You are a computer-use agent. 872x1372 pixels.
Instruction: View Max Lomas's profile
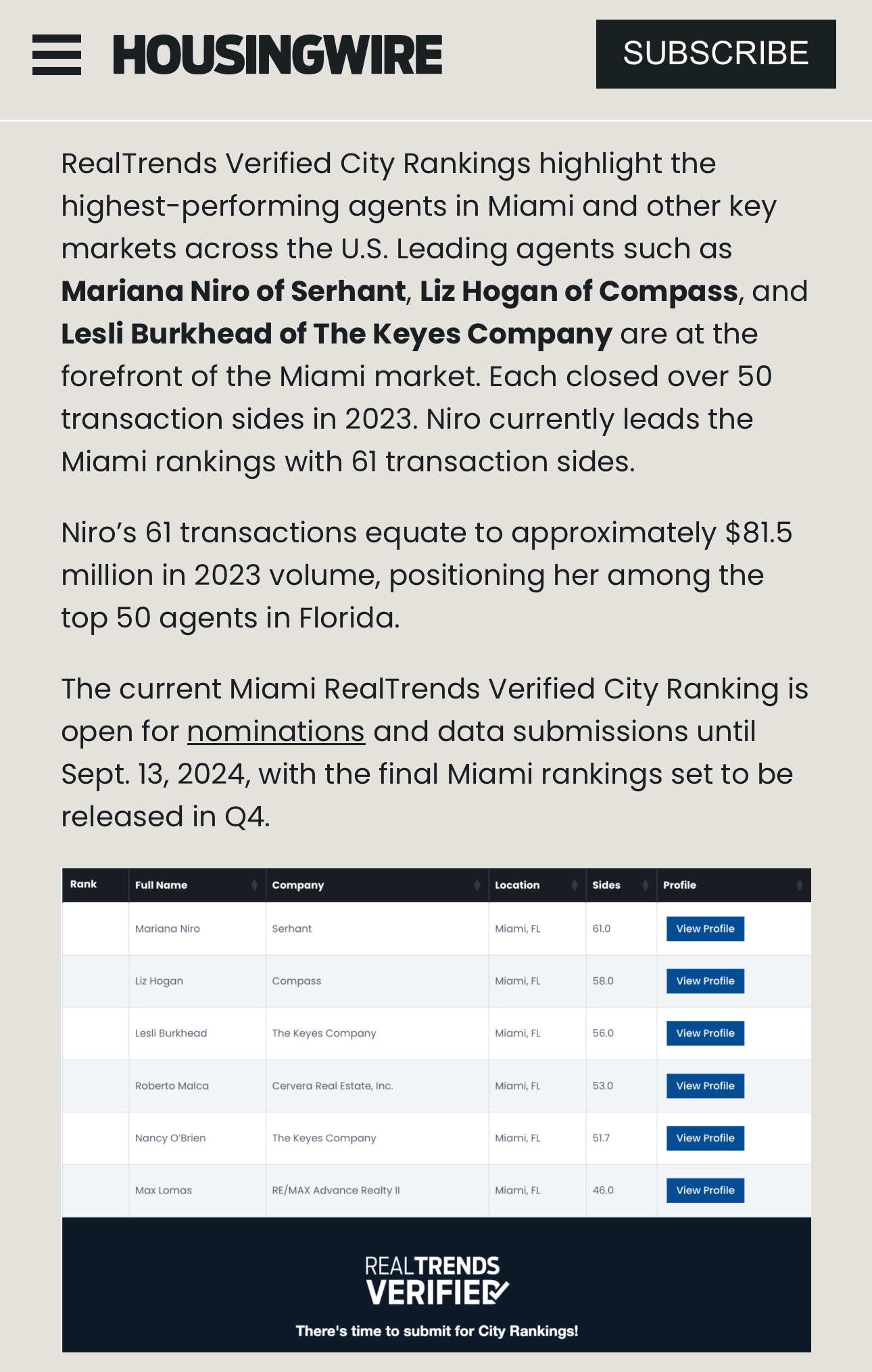point(705,1190)
